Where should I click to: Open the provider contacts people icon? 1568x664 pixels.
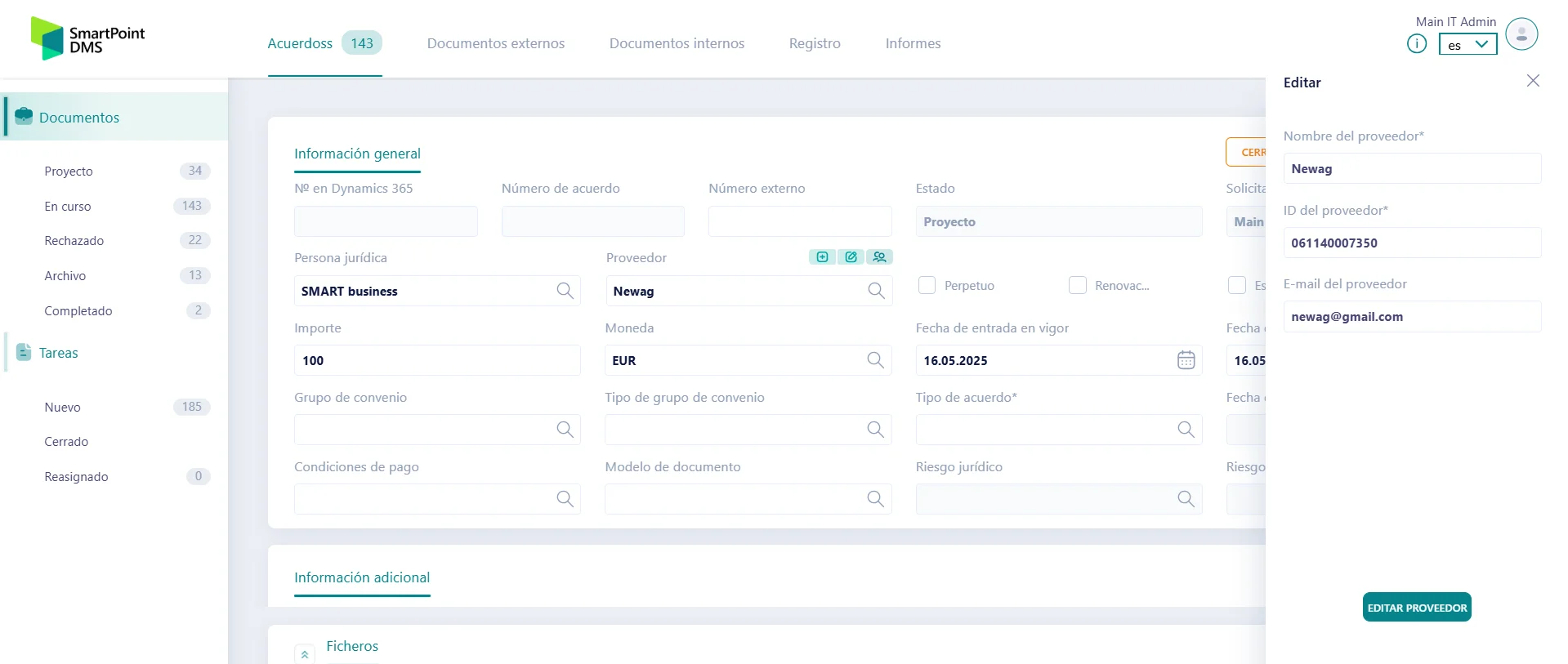click(x=879, y=257)
